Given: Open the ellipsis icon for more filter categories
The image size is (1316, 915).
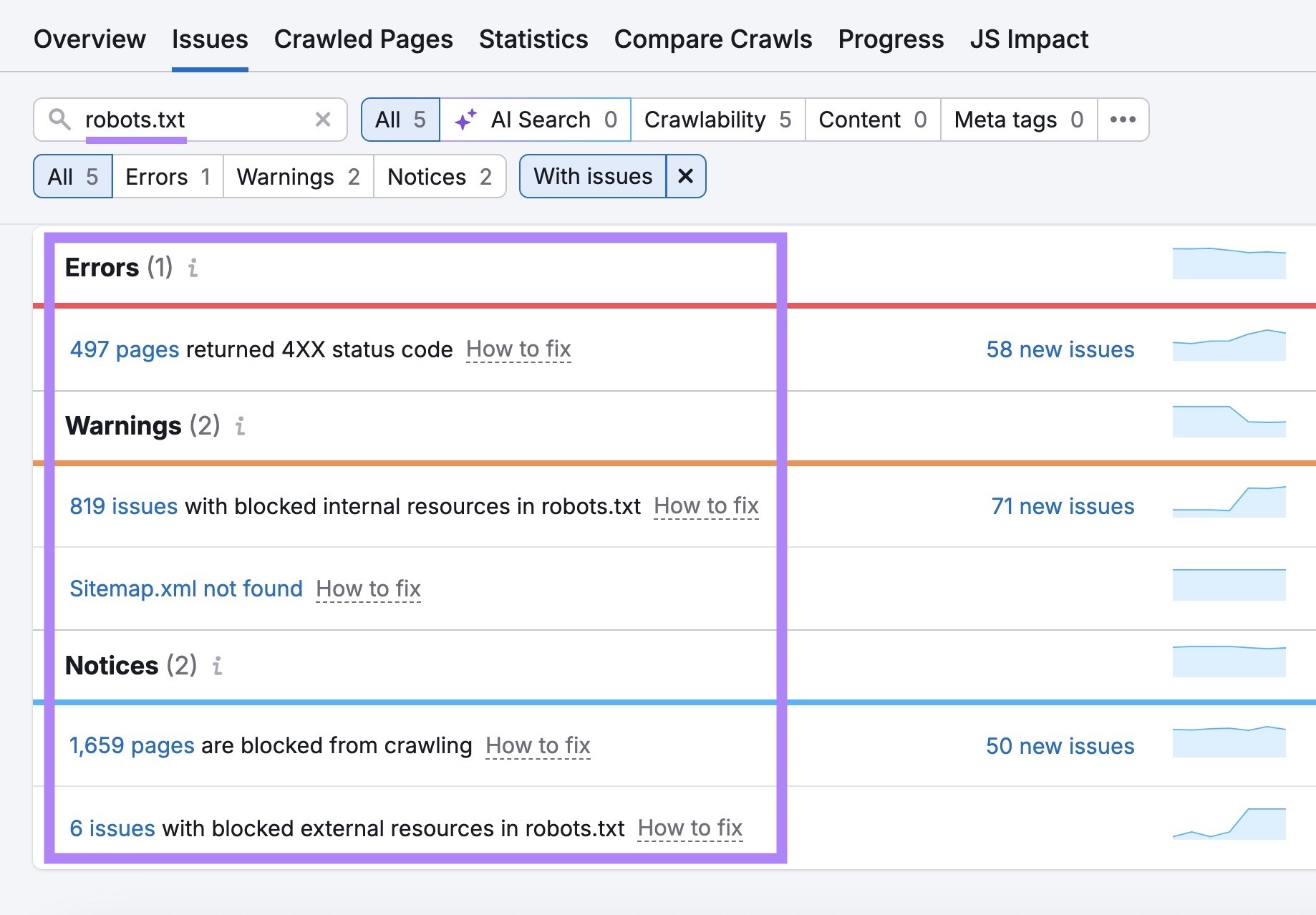Looking at the screenshot, I should pos(1123,120).
